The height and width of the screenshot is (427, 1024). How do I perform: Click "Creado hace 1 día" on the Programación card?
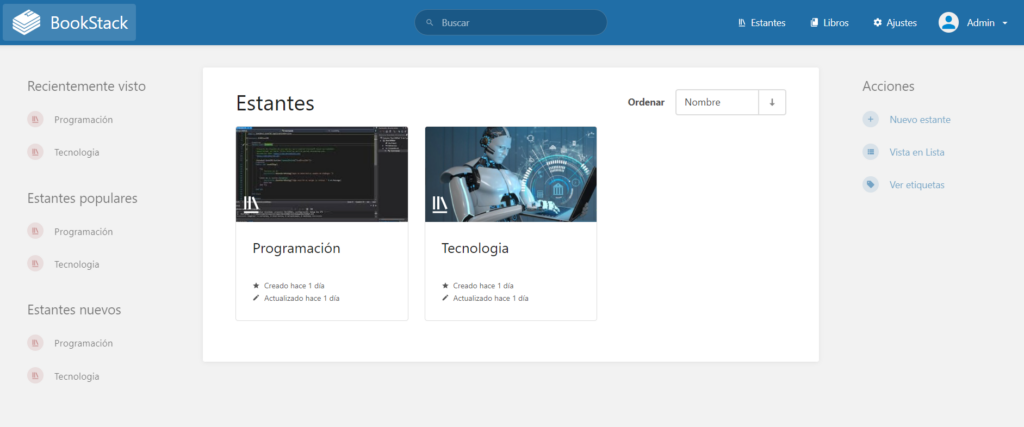[294, 285]
